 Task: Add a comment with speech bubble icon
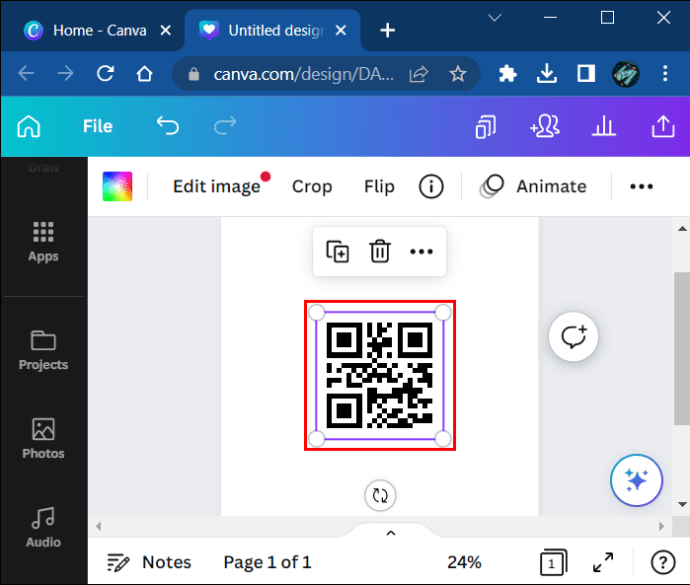(x=573, y=337)
